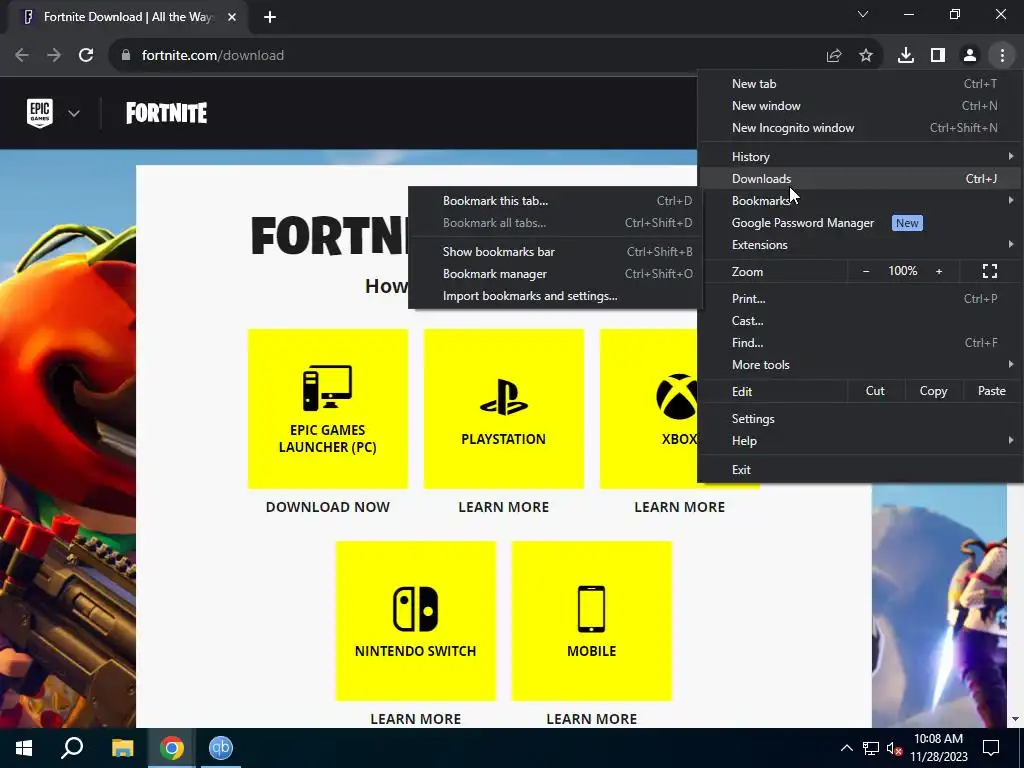This screenshot has height=768, width=1024.
Task: Expand the Bookmarks submenu item
Action: tap(861, 201)
